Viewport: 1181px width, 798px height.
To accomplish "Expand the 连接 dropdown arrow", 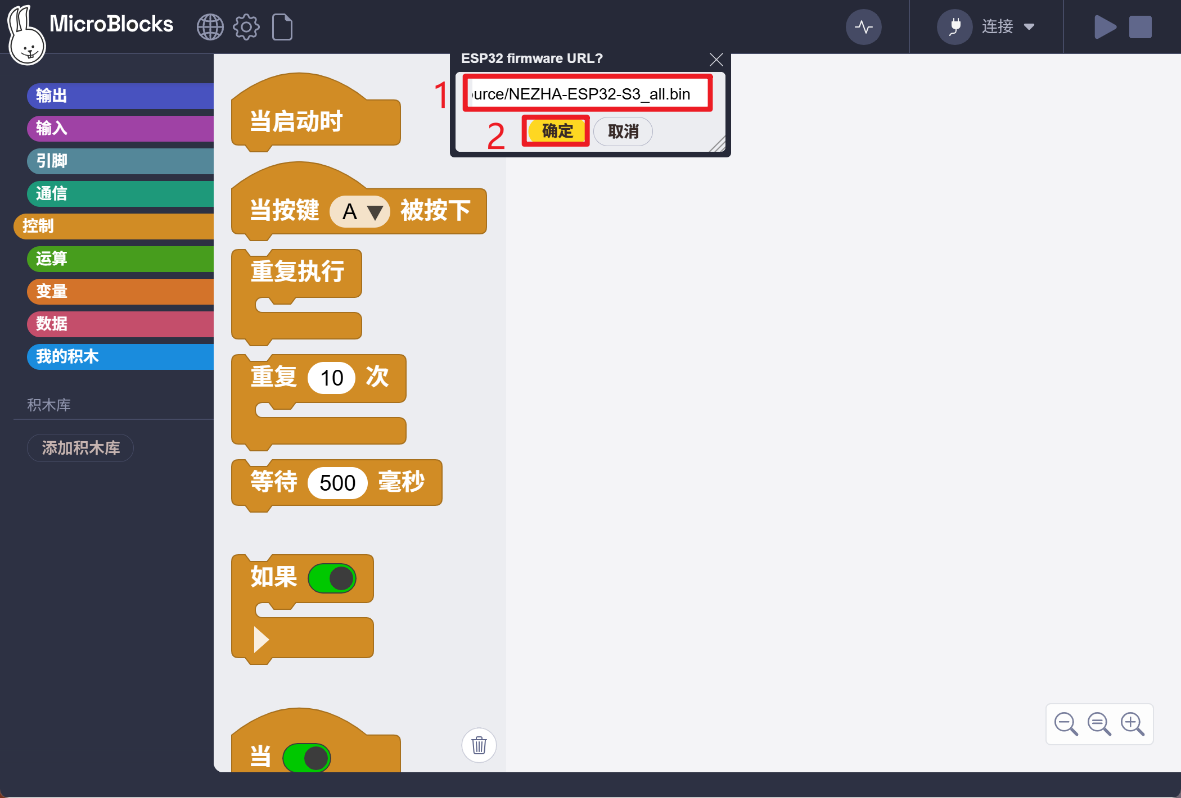I will (1029, 28).
